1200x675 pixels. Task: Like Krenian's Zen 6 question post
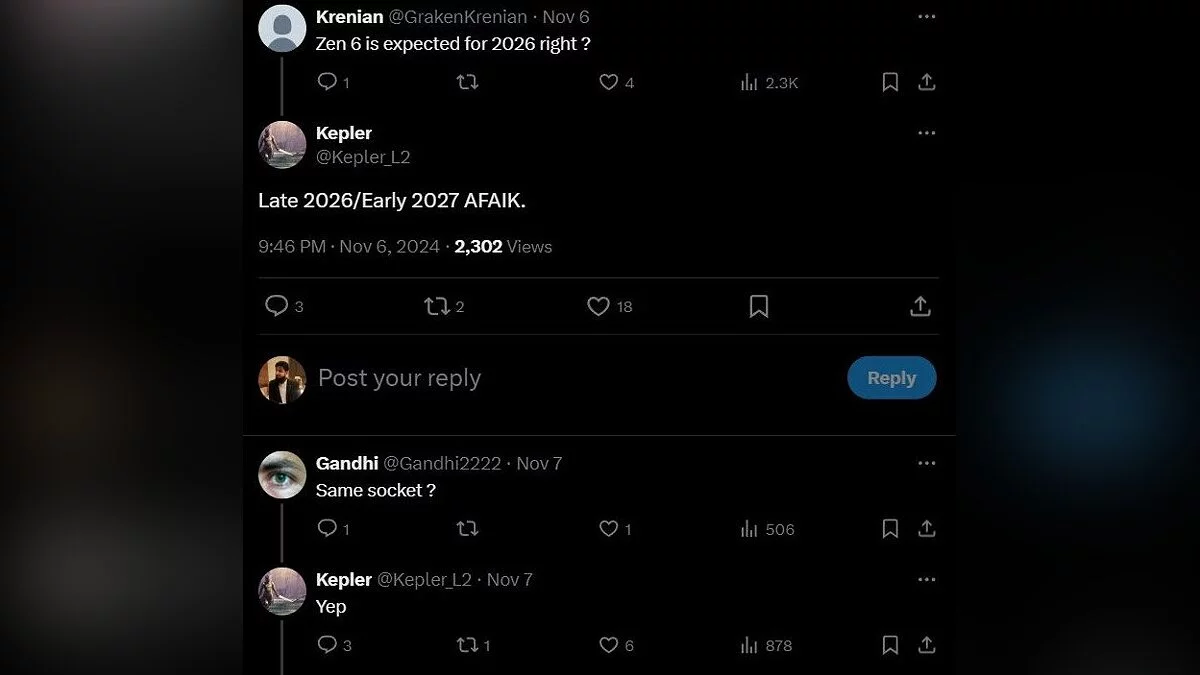[x=608, y=83]
